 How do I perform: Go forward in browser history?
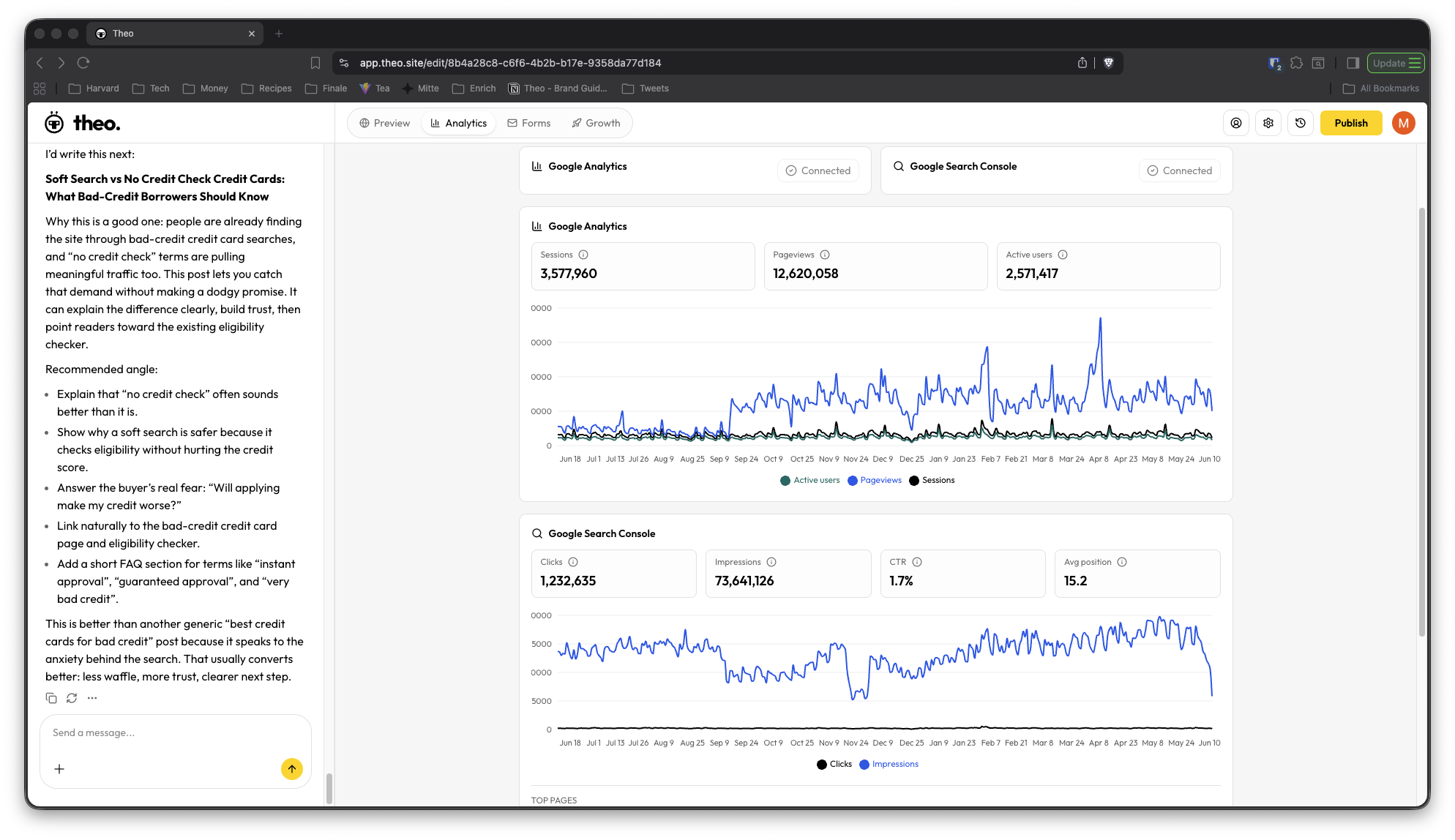tap(61, 63)
